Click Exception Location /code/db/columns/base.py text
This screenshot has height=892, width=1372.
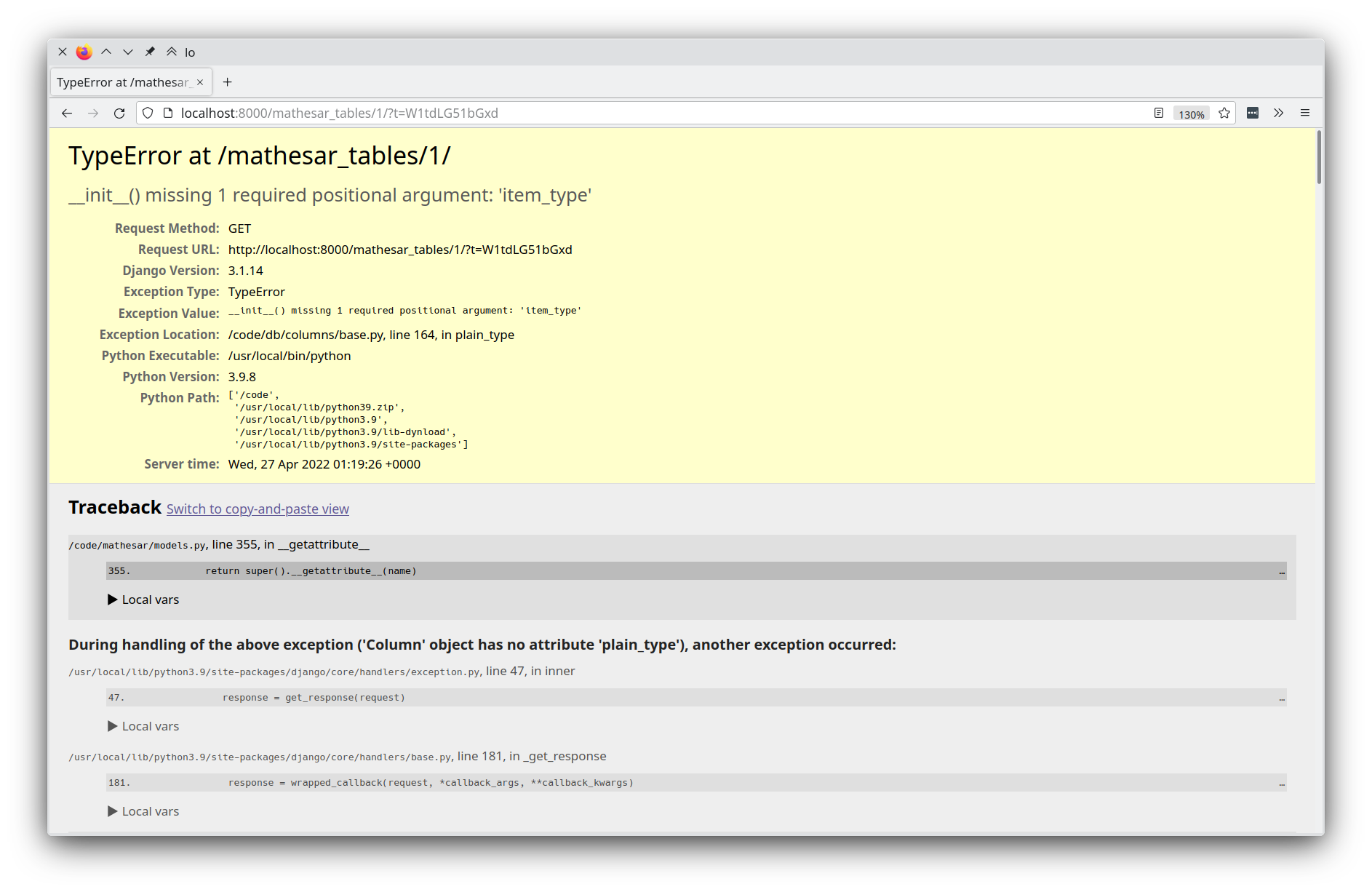pos(371,335)
